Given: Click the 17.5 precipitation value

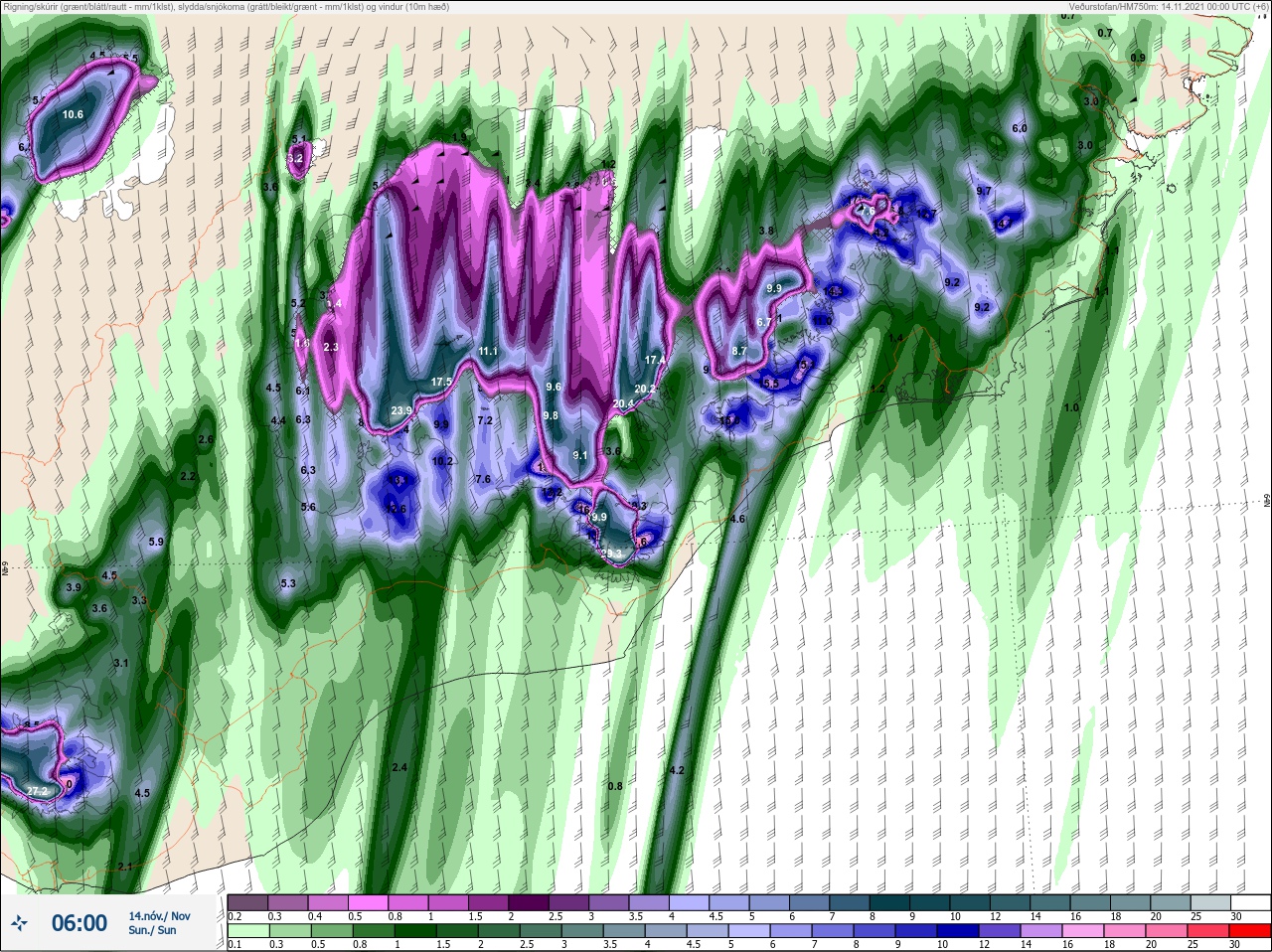Looking at the screenshot, I should pyautogui.click(x=441, y=382).
